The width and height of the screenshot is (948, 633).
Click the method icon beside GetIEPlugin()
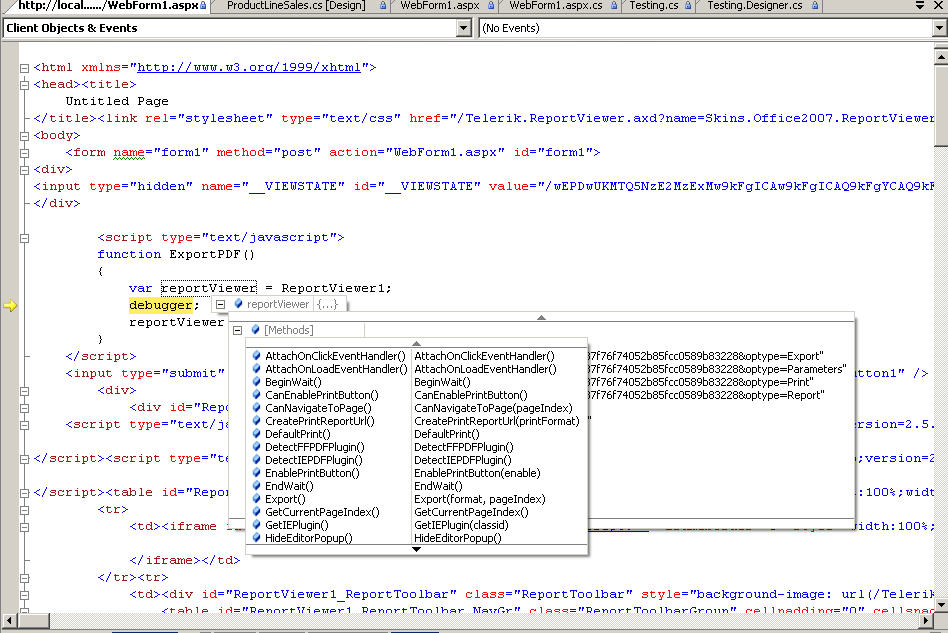(x=256, y=525)
